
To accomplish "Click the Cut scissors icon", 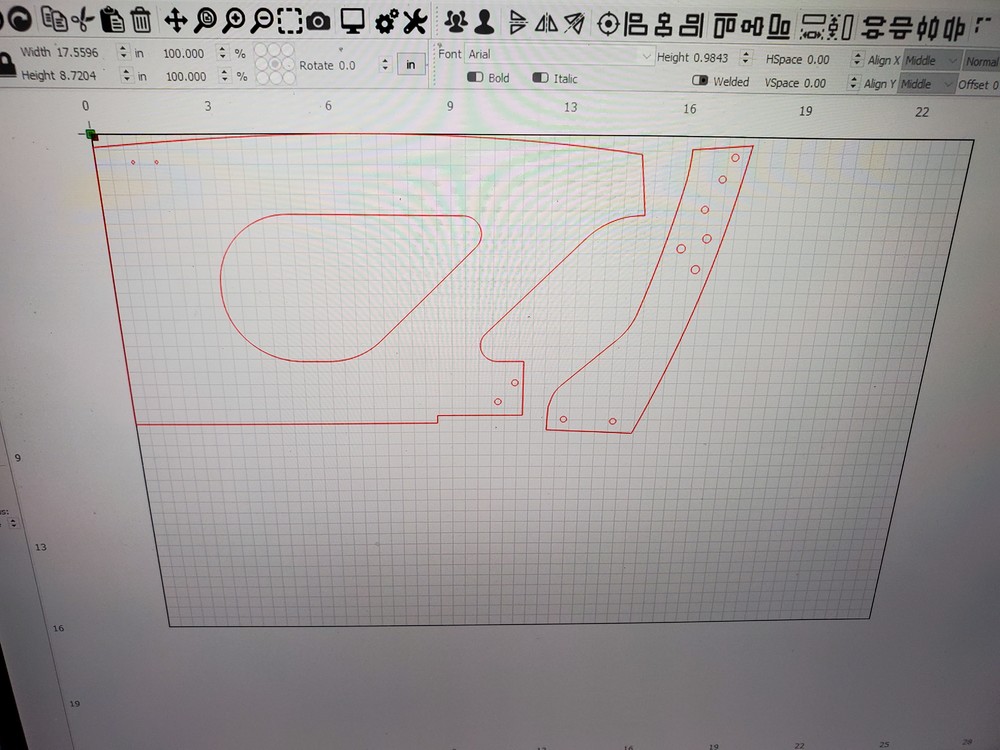I will 82,20.
